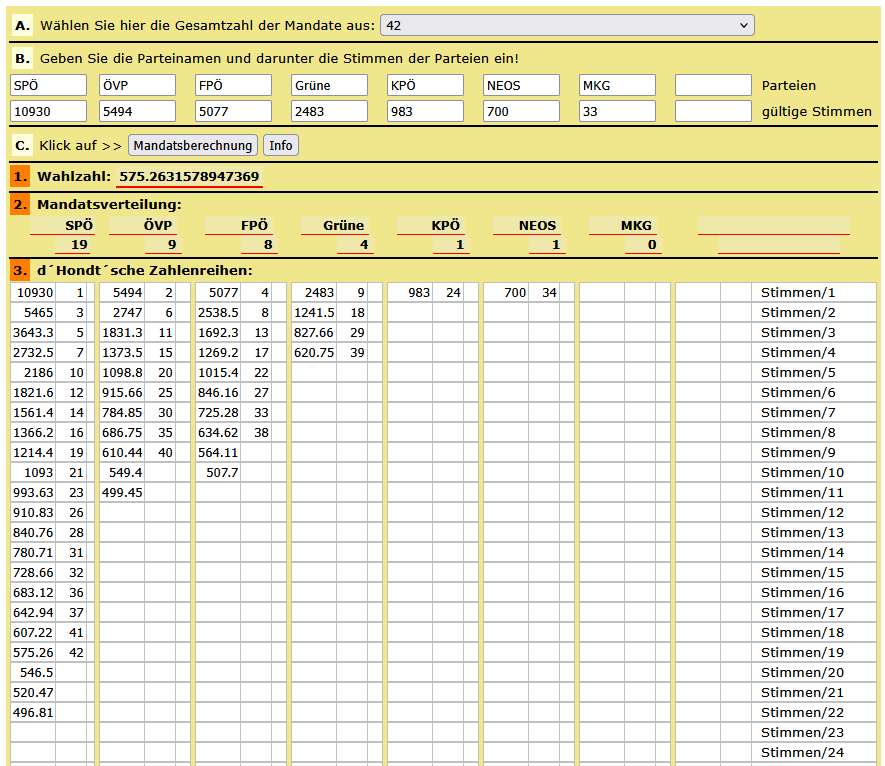Click the Mandatsberechnung button
885x766 pixels.
[193, 146]
